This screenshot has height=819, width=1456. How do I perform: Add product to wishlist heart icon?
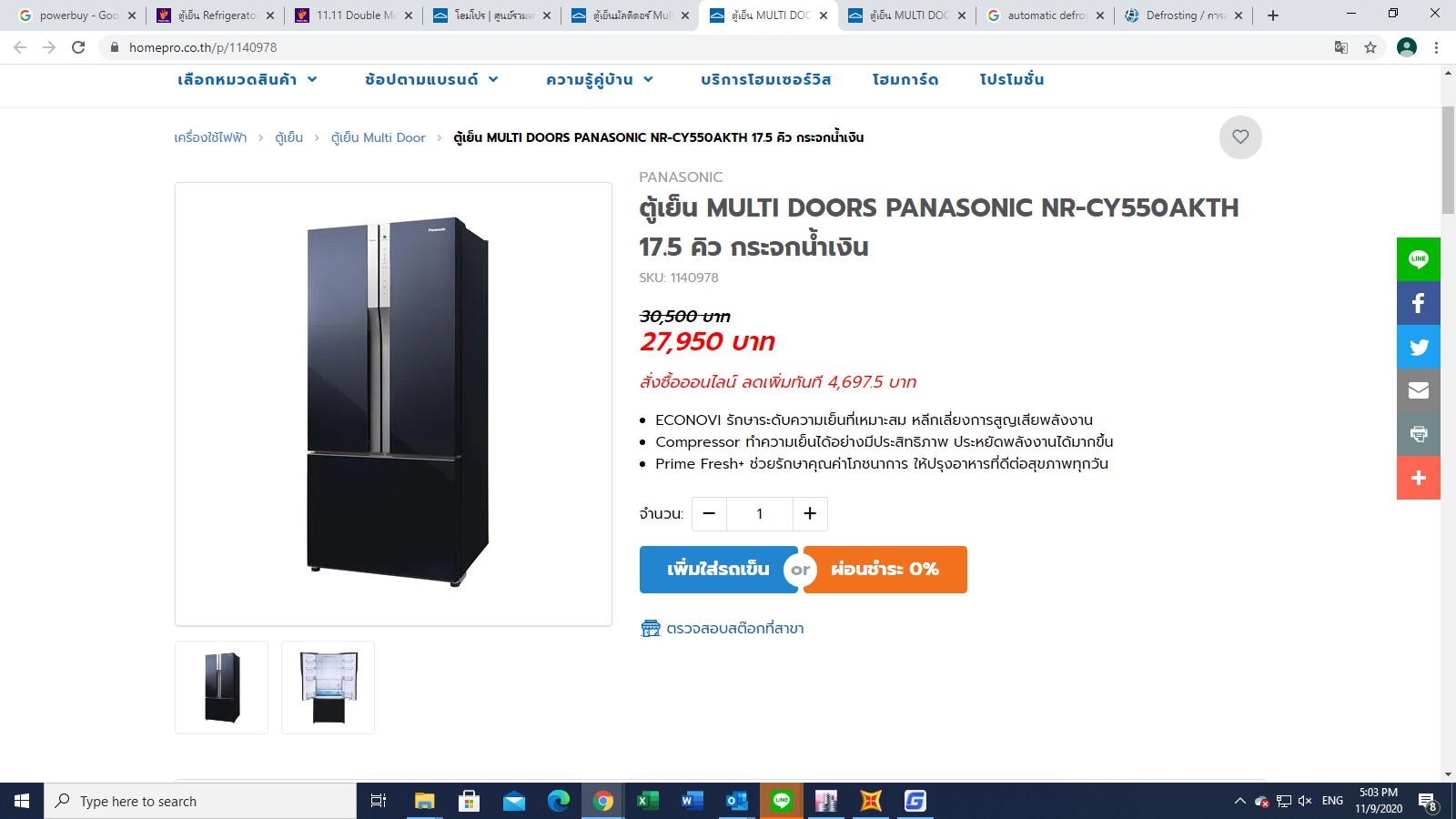pos(1240,137)
